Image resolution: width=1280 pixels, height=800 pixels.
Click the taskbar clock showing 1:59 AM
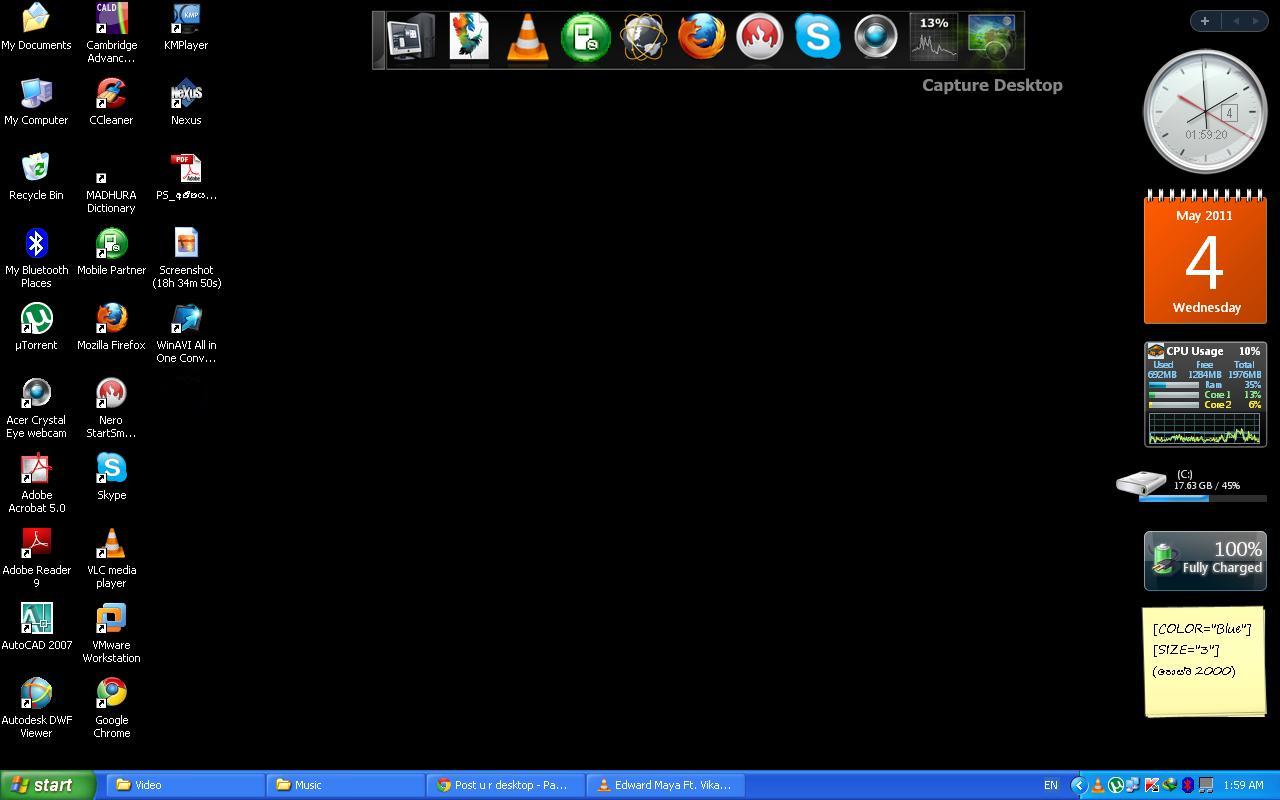1243,785
